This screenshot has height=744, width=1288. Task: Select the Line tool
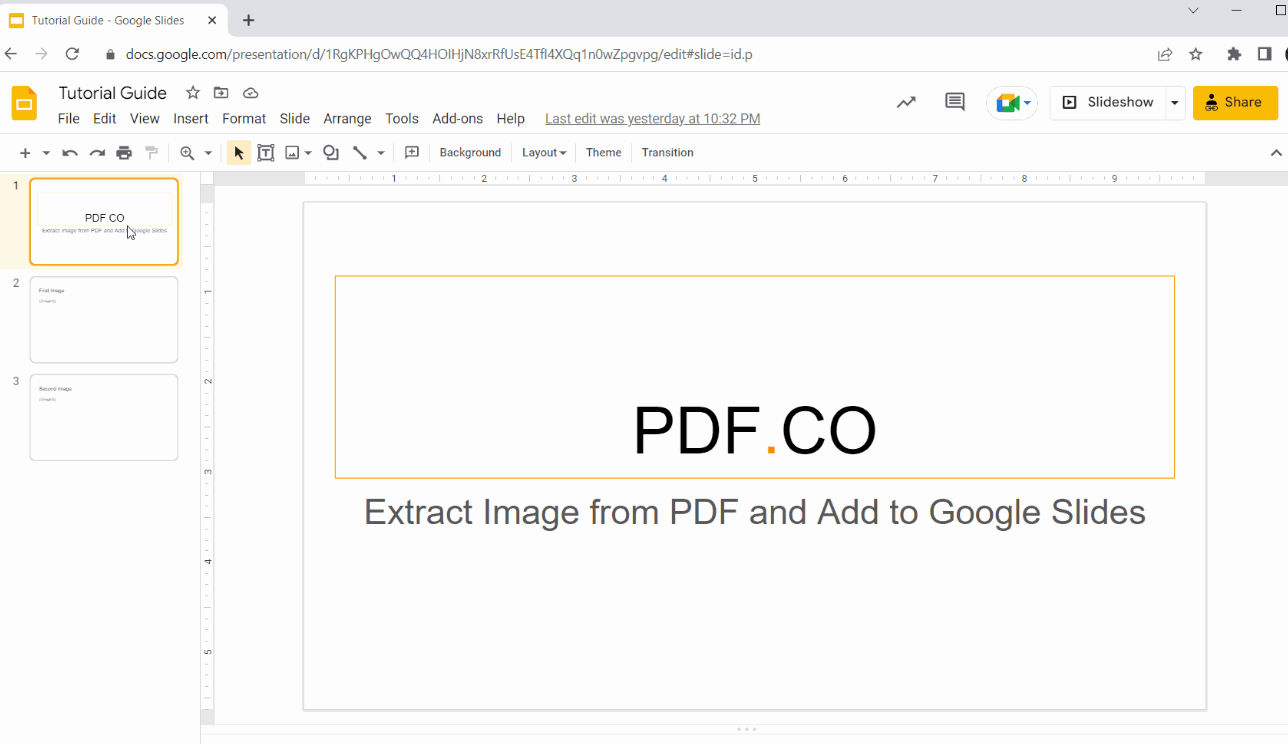pyautogui.click(x=360, y=152)
